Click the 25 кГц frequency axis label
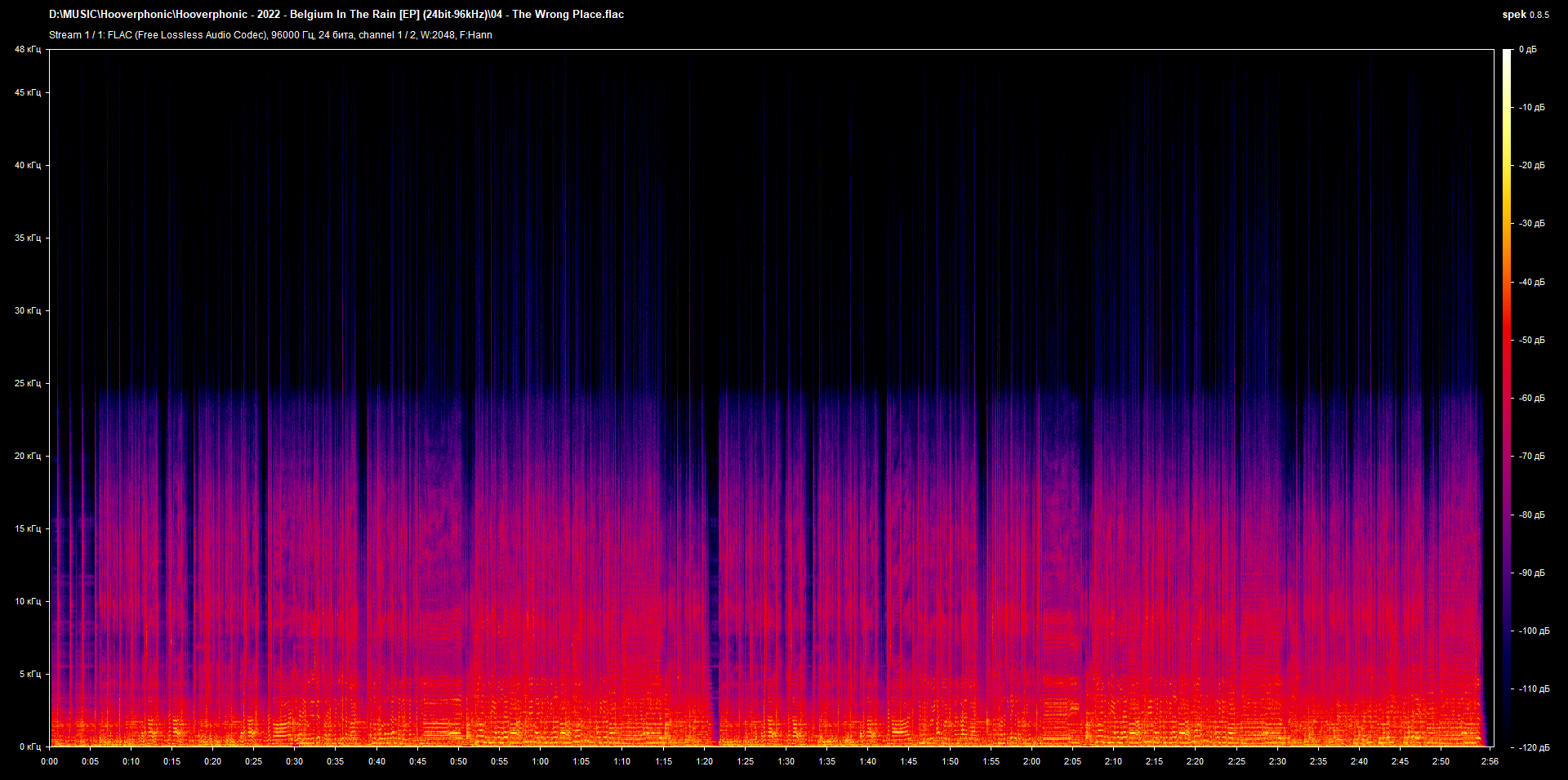Image resolution: width=1568 pixels, height=780 pixels. [x=27, y=383]
